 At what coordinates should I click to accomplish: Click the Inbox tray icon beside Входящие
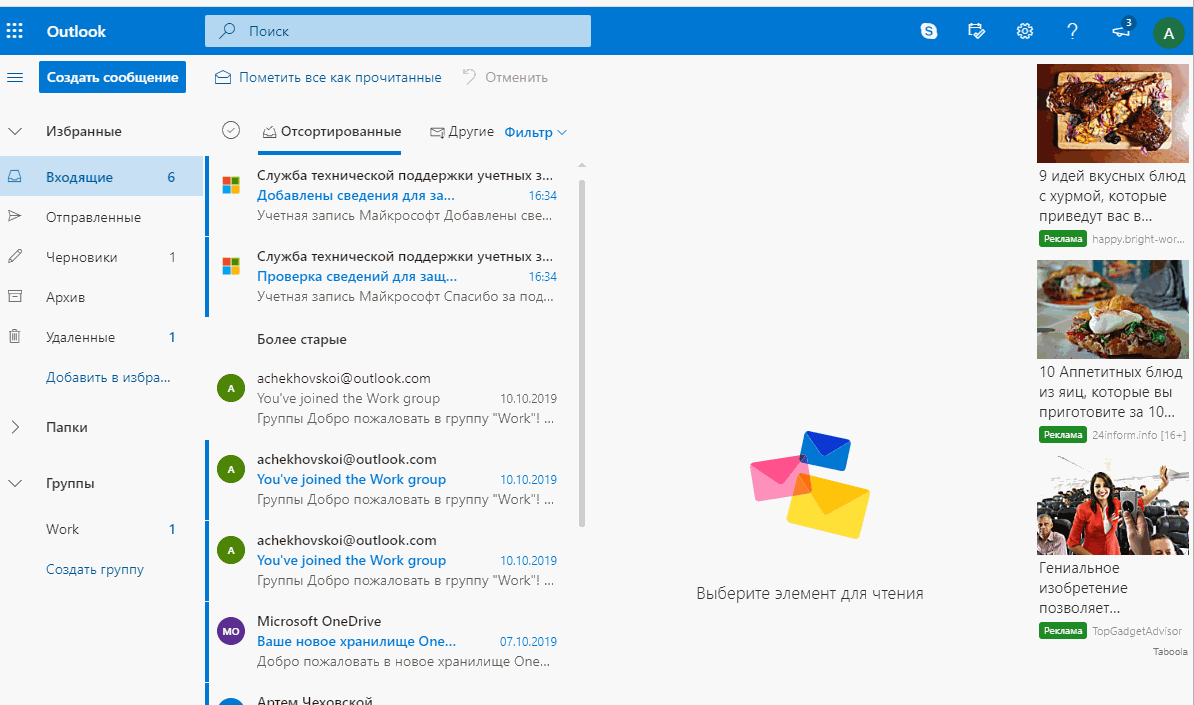14,177
